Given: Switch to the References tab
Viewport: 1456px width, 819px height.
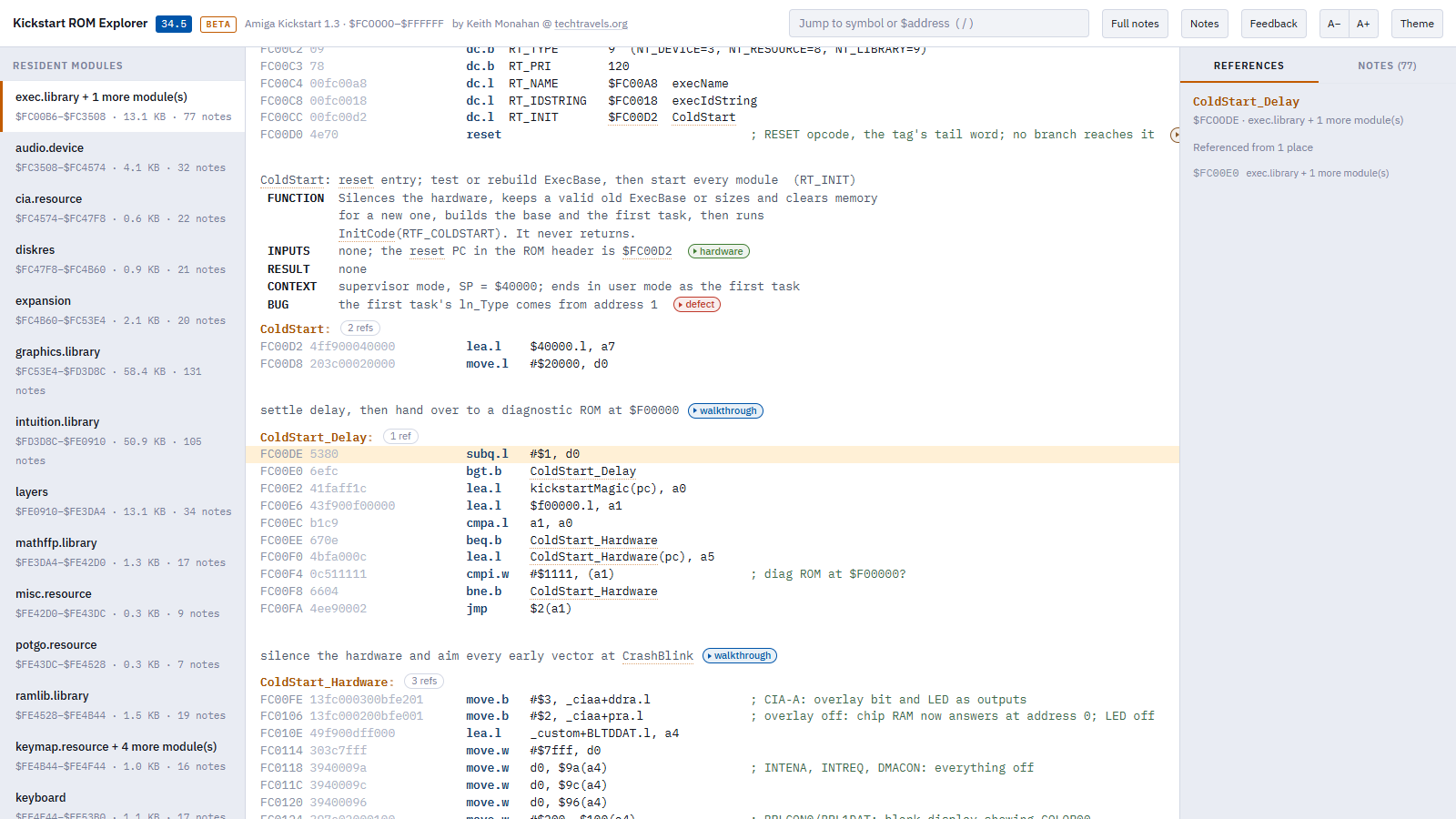Looking at the screenshot, I should pos(1249,66).
